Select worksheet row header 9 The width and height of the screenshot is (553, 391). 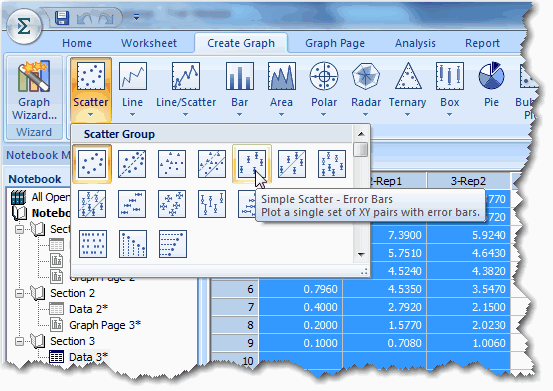pos(235,343)
